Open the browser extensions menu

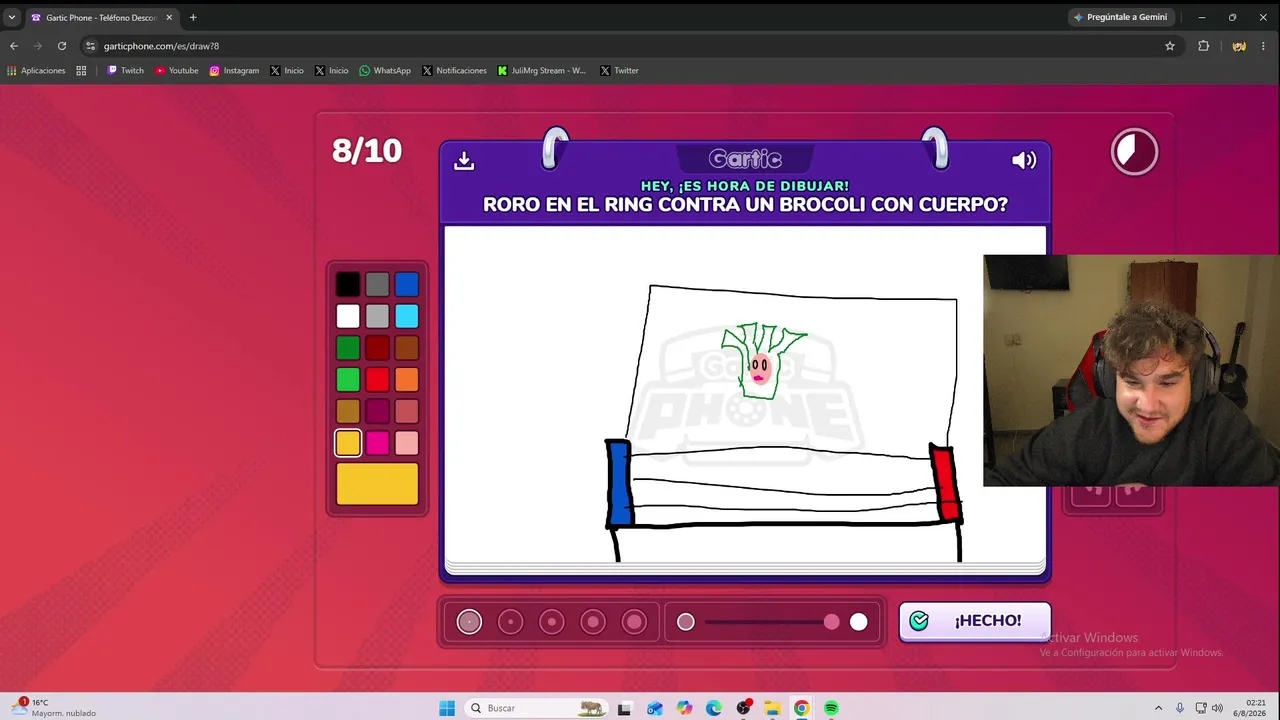(1203, 46)
